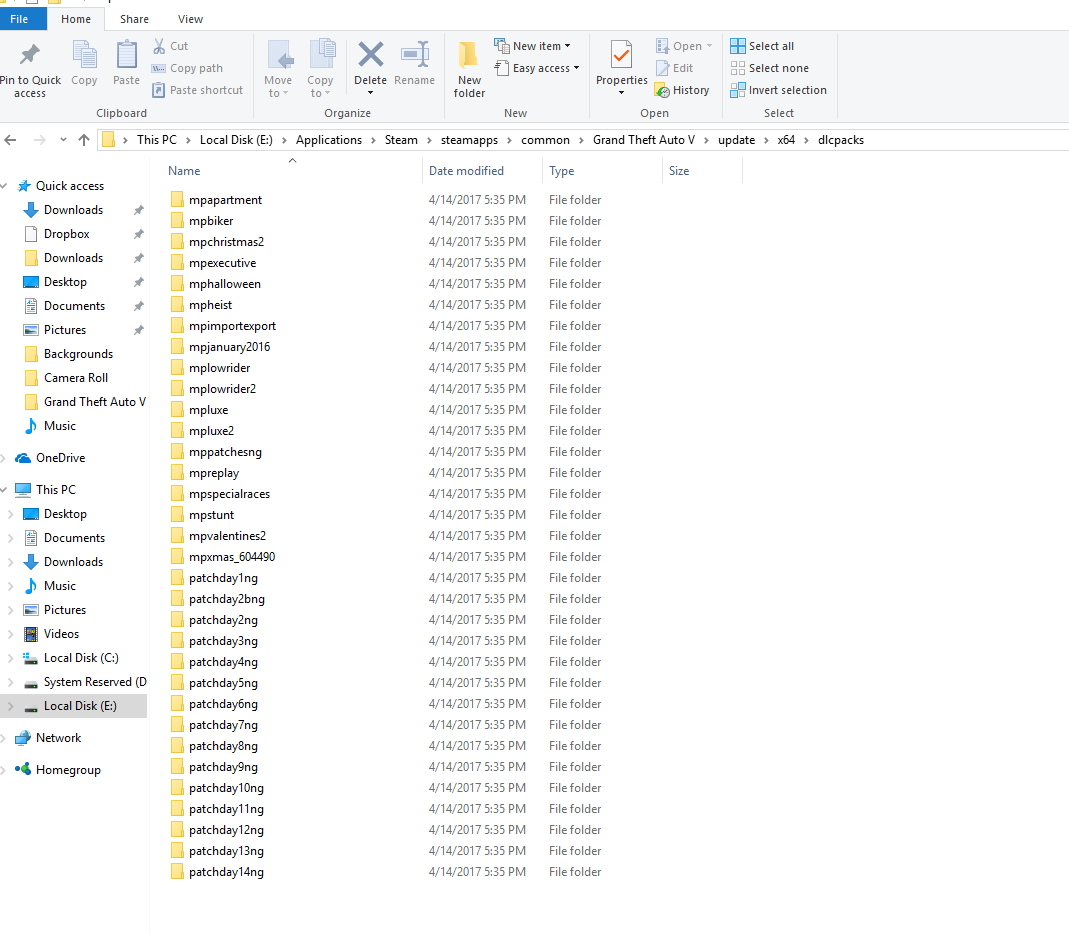Open recent locations dropdown arrow
Image resolution: width=1069 pixels, height=934 pixels.
pos(63,140)
